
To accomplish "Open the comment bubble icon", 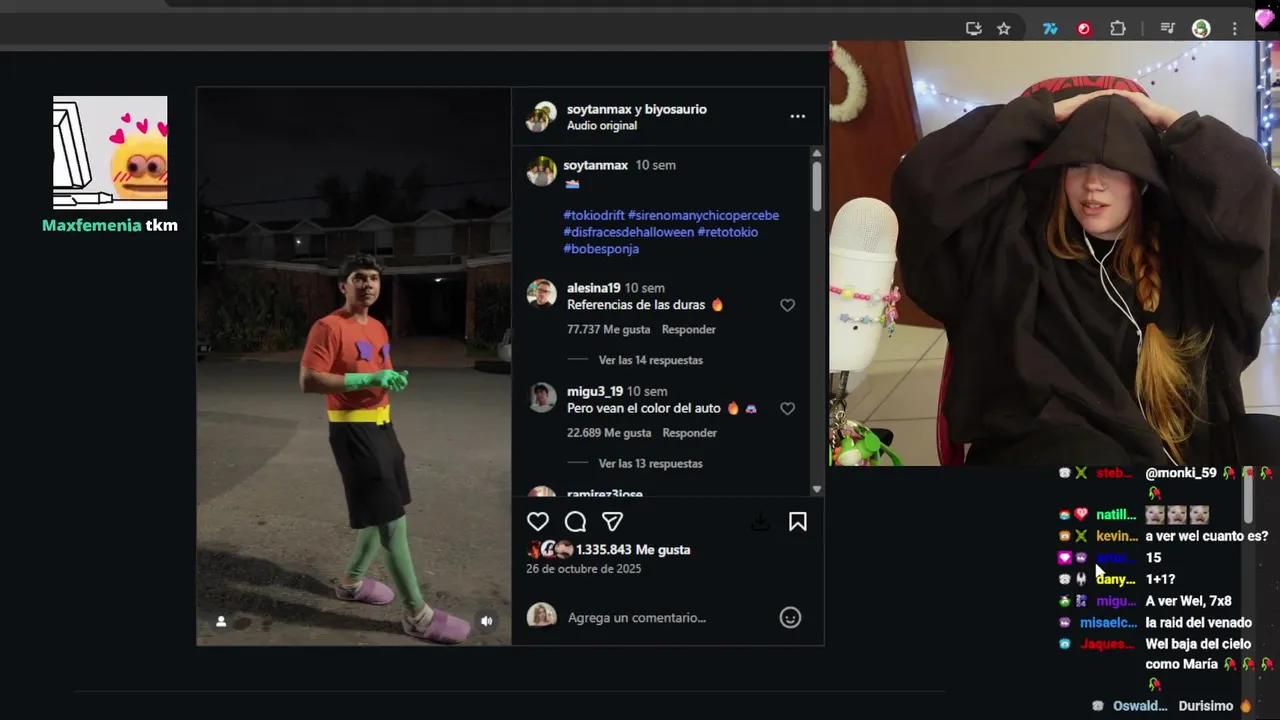I will (575, 521).
